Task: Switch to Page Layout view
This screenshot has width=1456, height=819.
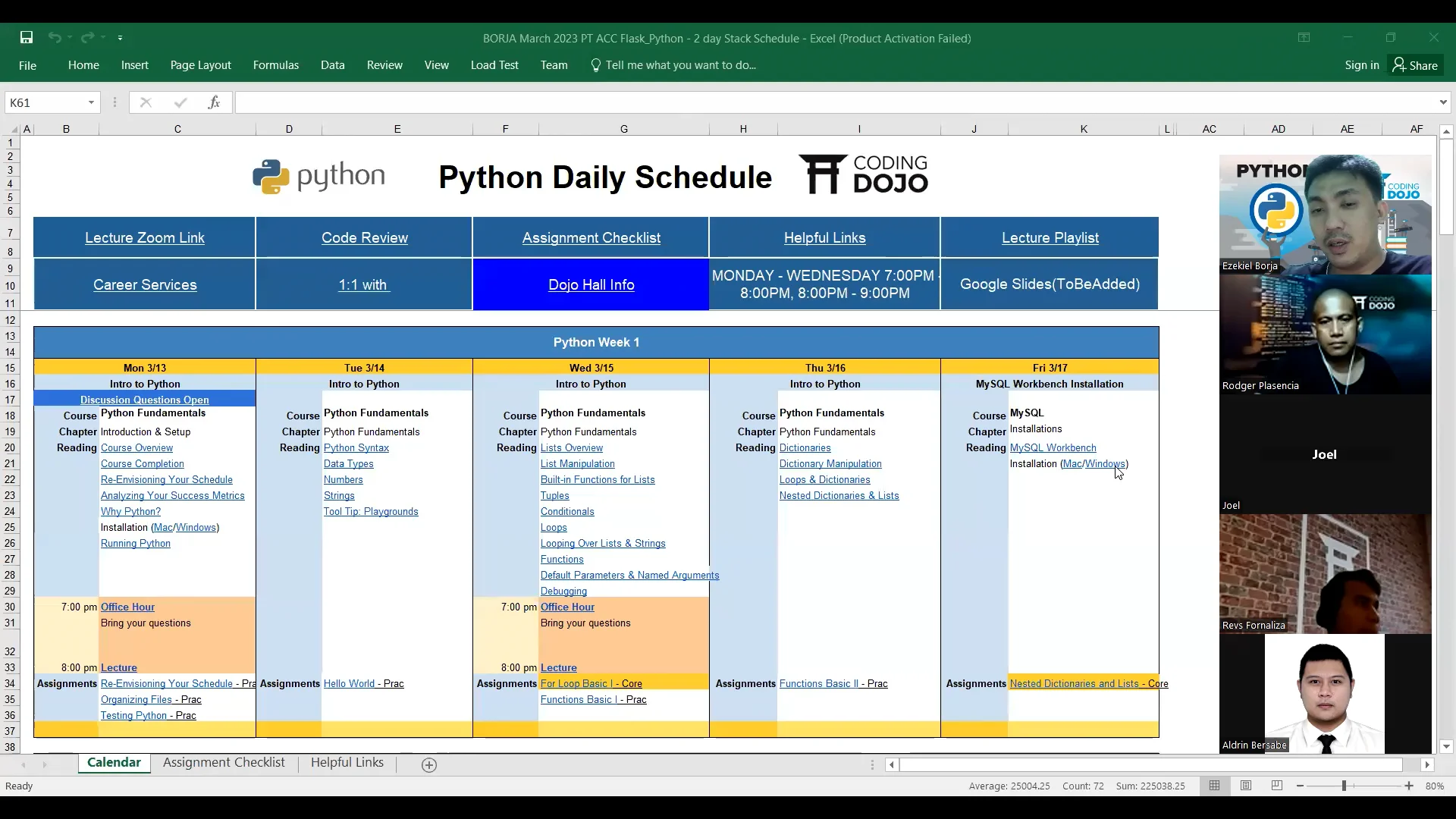Action: click(1246, 786)
